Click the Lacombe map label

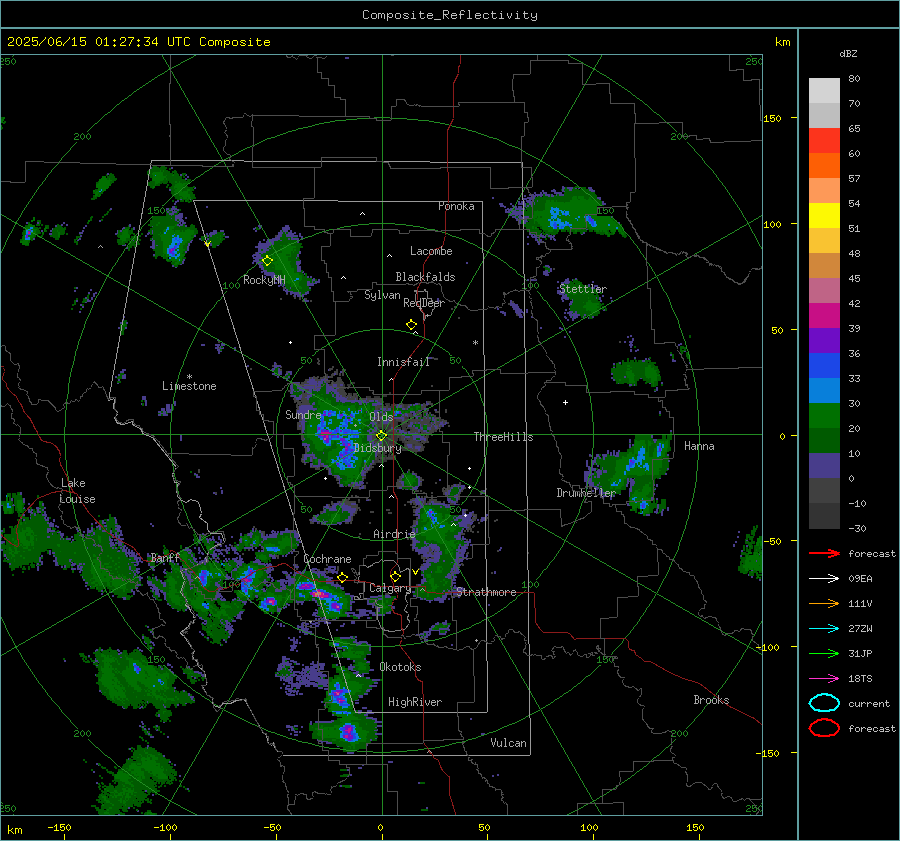431,251
